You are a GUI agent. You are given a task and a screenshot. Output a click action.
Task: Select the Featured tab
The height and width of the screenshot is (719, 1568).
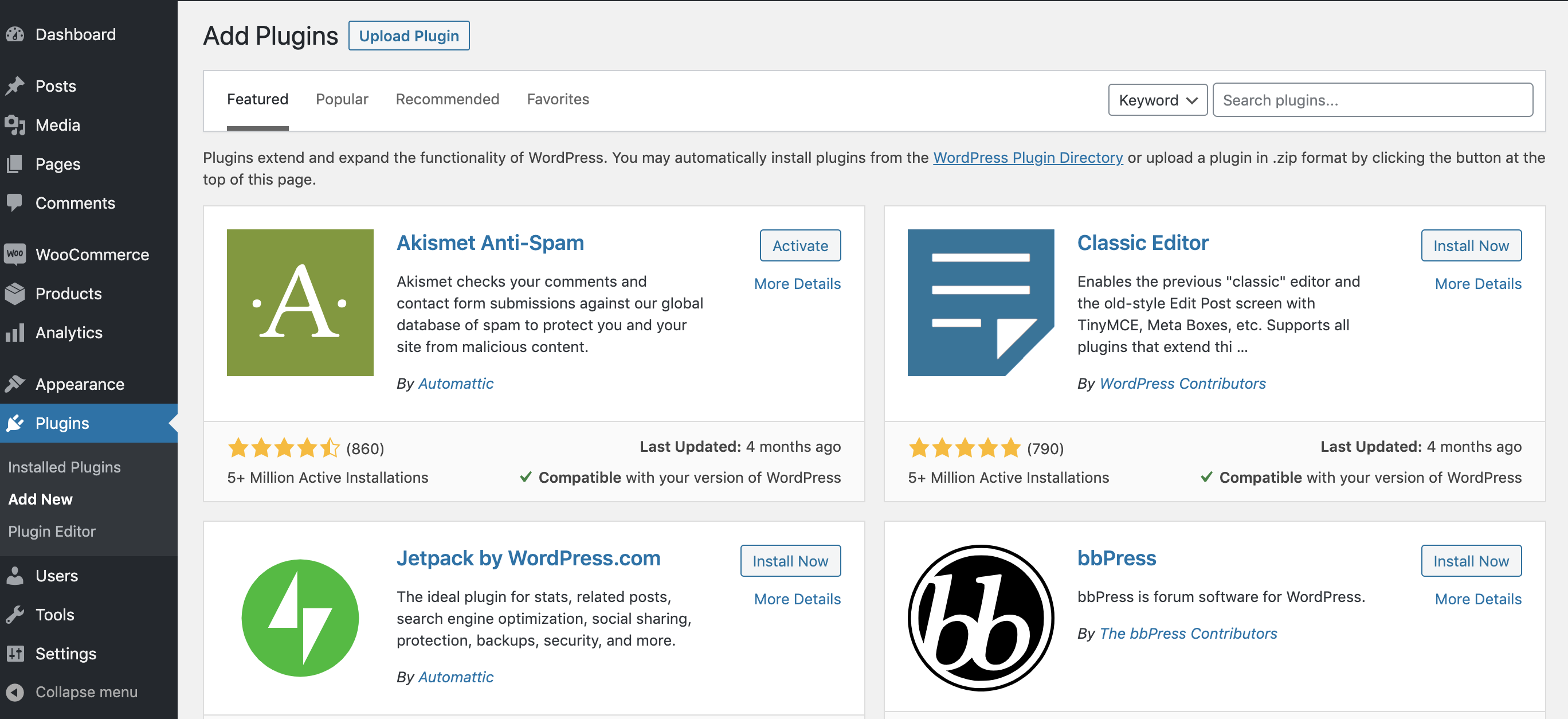[258, 99]
